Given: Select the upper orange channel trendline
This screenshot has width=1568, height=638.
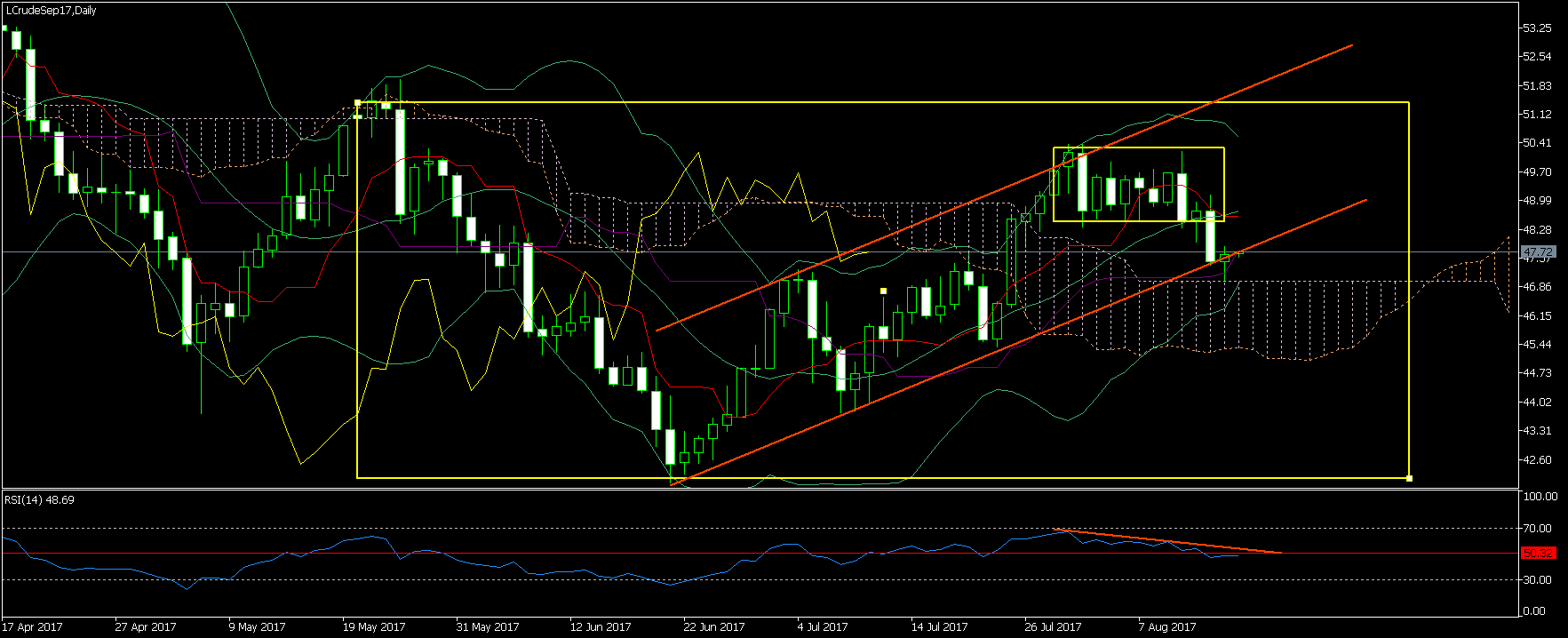Looking at the screenshot, I should [1004, 187].
